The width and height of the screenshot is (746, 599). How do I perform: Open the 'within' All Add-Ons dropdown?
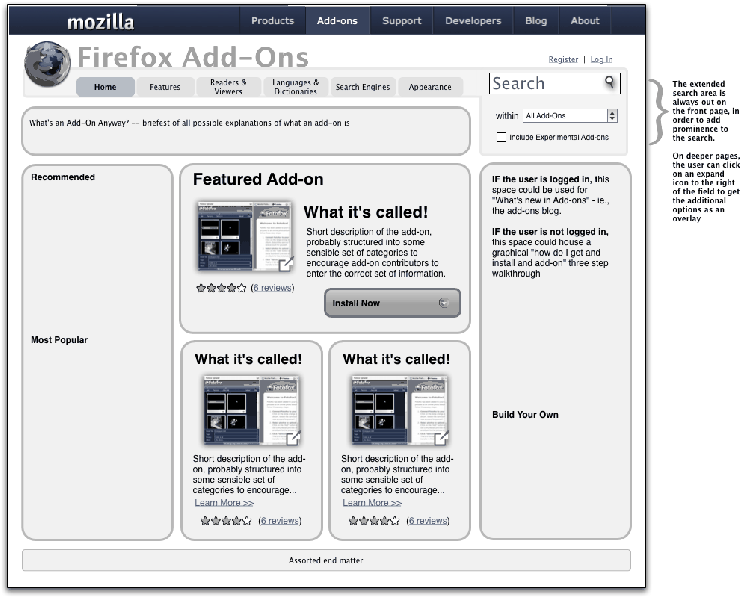tap(570, 116)
